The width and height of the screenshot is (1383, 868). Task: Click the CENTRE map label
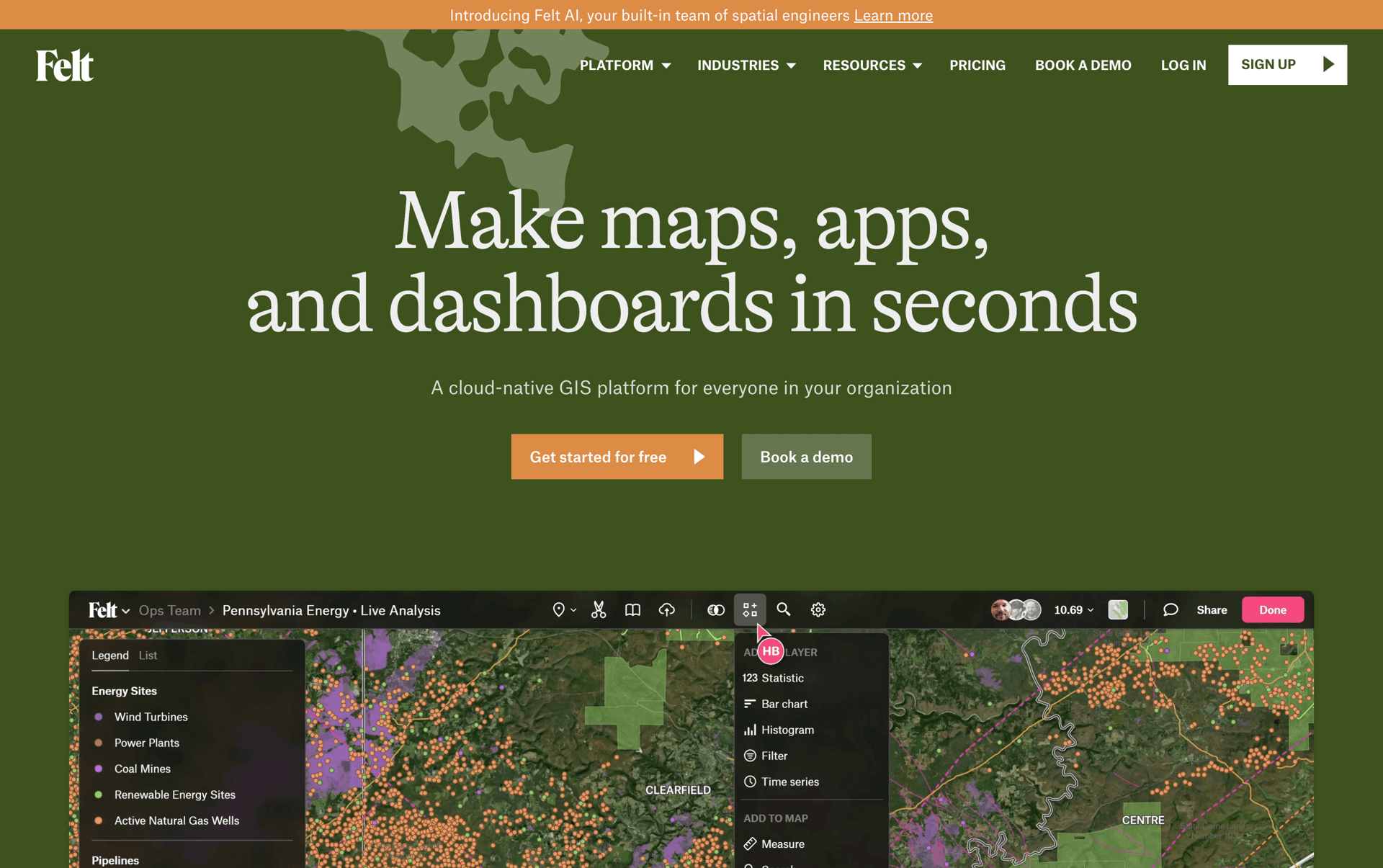point(1143,820)
